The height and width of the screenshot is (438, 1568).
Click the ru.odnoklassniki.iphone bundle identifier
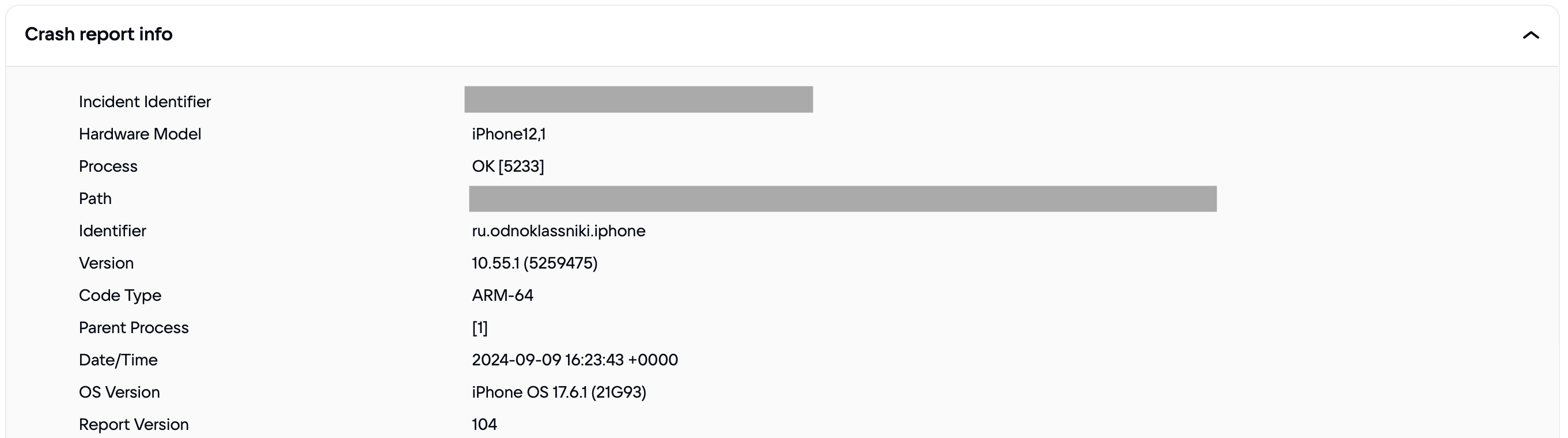point(558,231)
